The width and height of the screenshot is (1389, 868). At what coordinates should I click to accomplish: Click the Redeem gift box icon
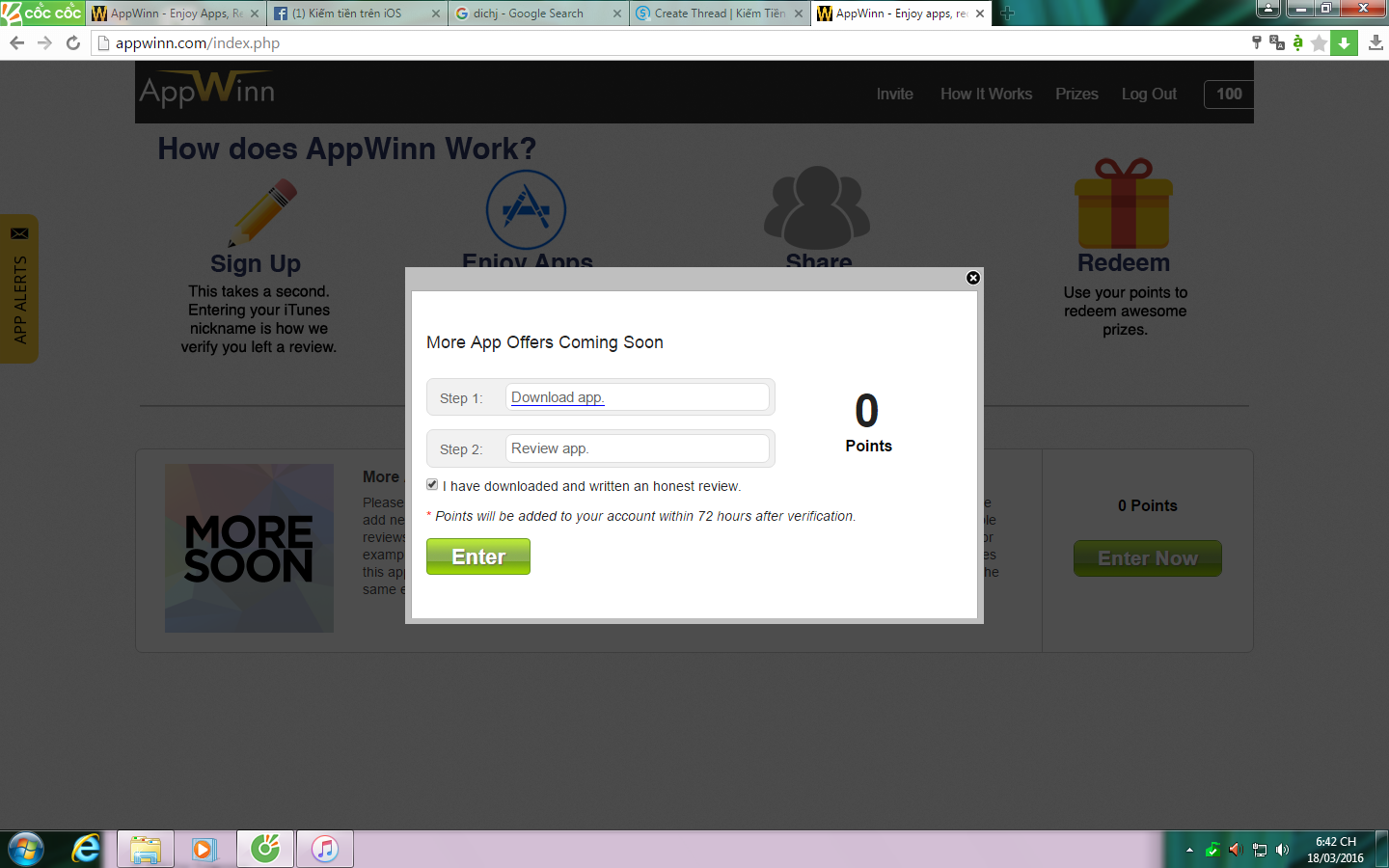(1124, 203)
